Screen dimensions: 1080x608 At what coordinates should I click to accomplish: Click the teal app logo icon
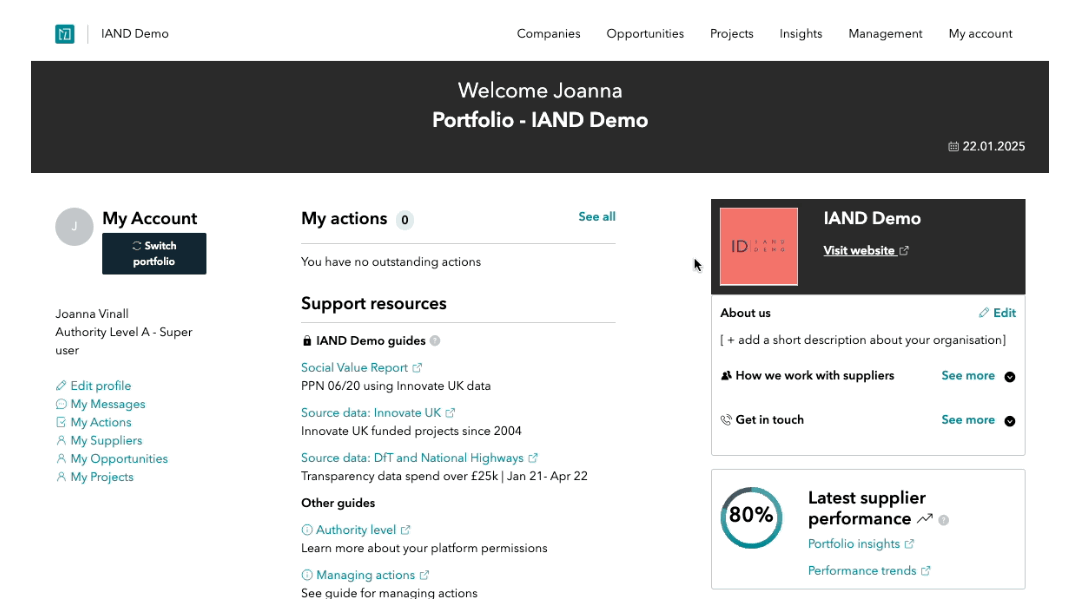point(65,34)
